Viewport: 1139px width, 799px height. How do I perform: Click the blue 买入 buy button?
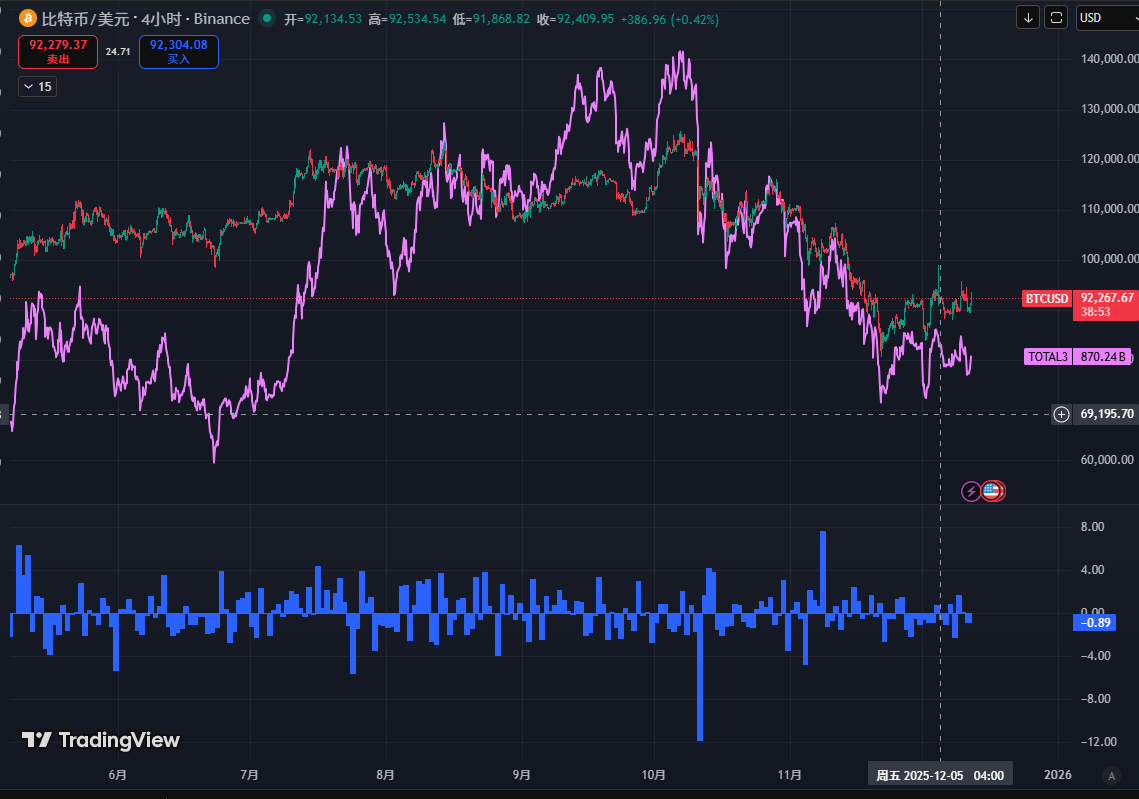point(178,51)
